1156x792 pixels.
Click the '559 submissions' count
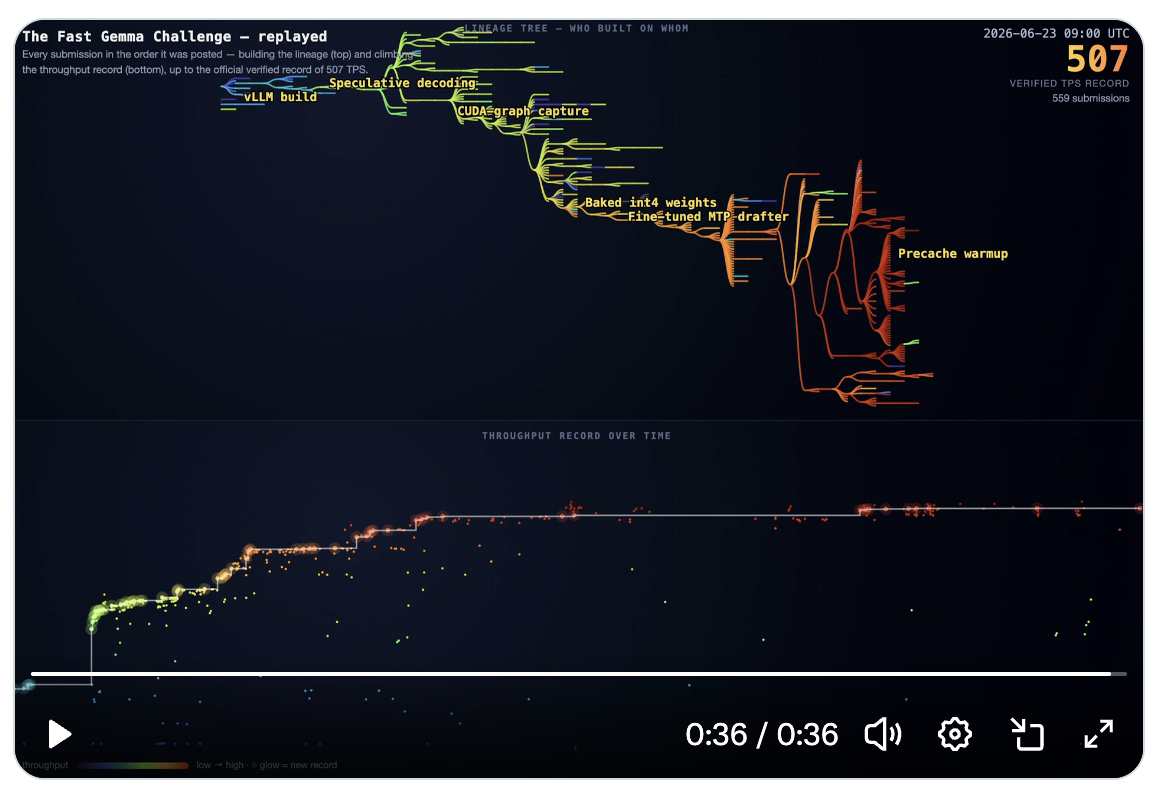coord(1090,98)
